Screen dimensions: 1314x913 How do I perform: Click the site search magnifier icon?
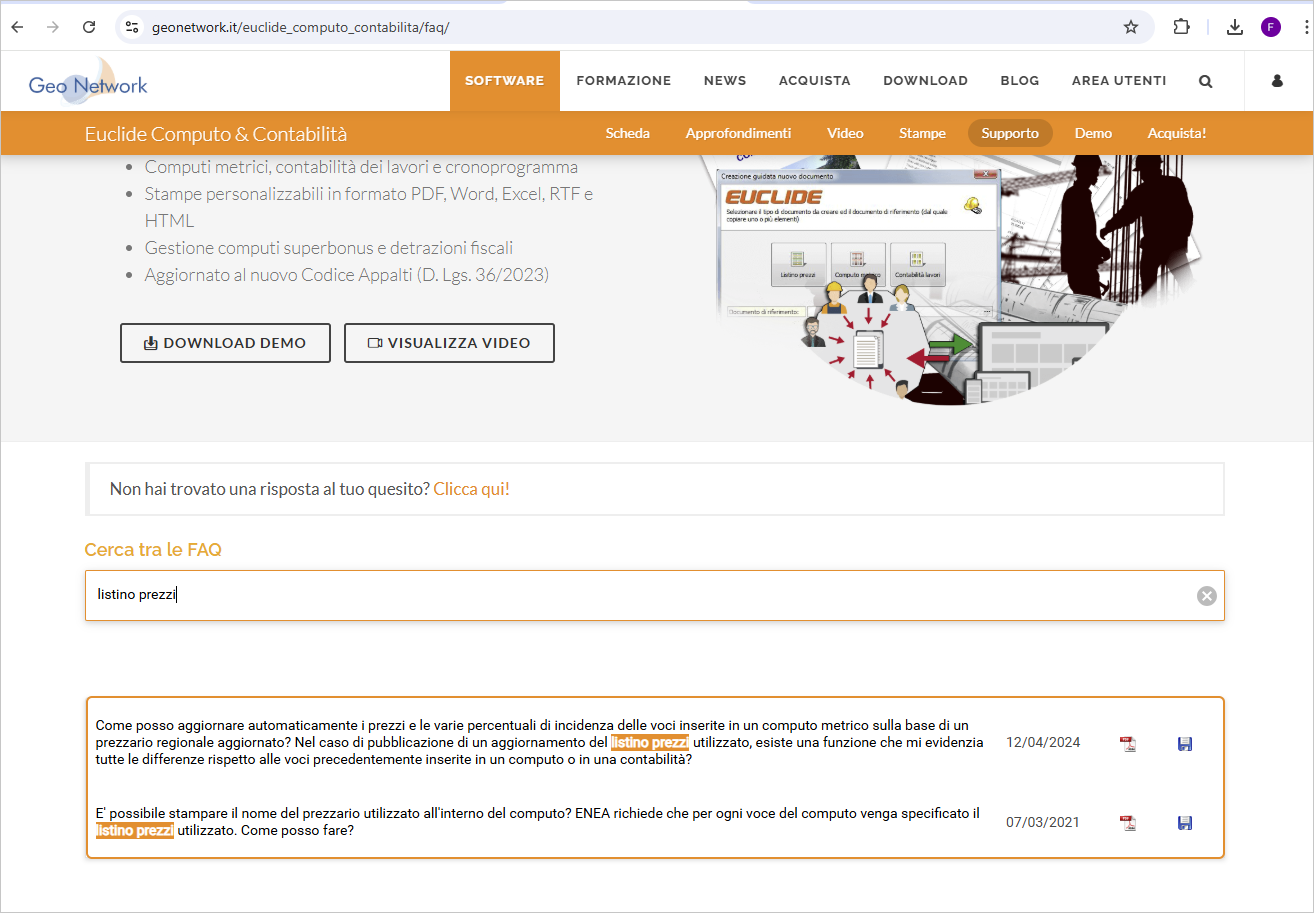pyautogui.click(x=1205, y=81)
